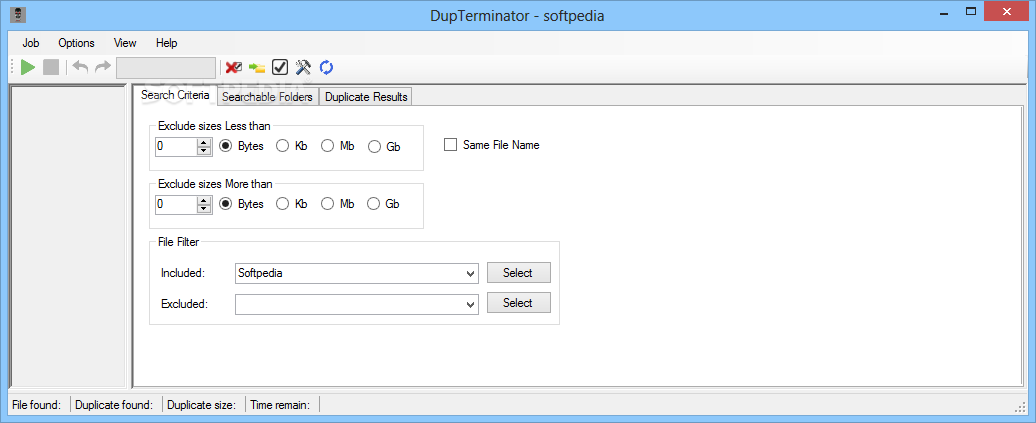Image resolution: width=1036 pixels, height=423 pixels.
Task: Maximize the DupTerminator window
Action: pos(971,11)
